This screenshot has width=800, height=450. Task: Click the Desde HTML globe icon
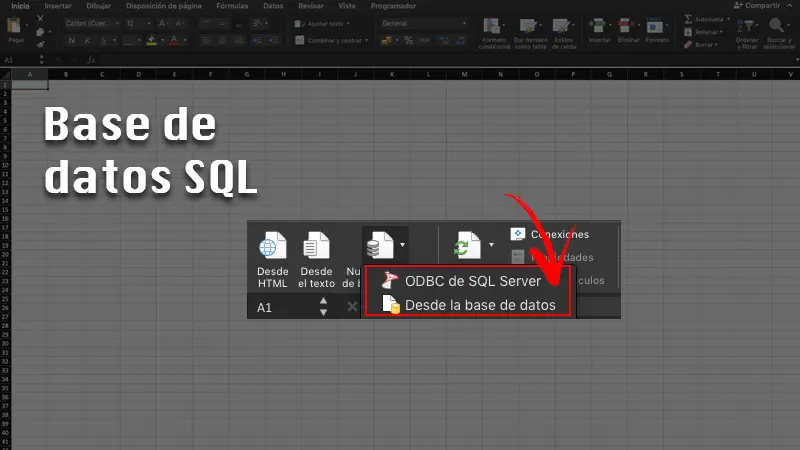[272, 246]
